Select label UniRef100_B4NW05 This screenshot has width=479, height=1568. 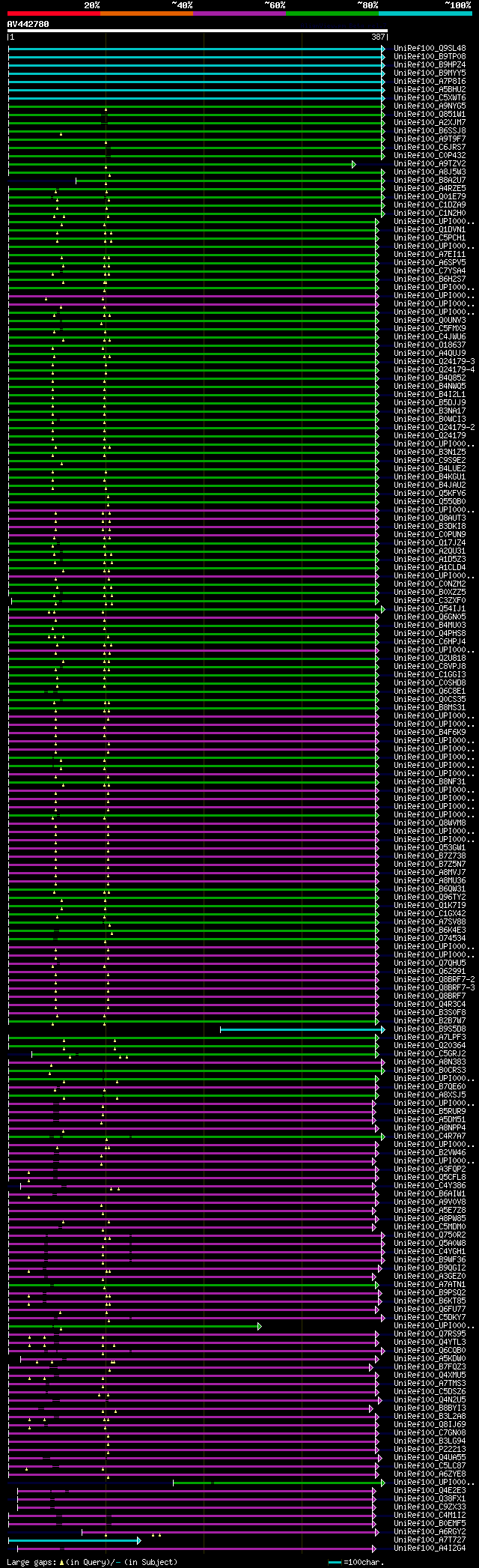tap(430, 387)
